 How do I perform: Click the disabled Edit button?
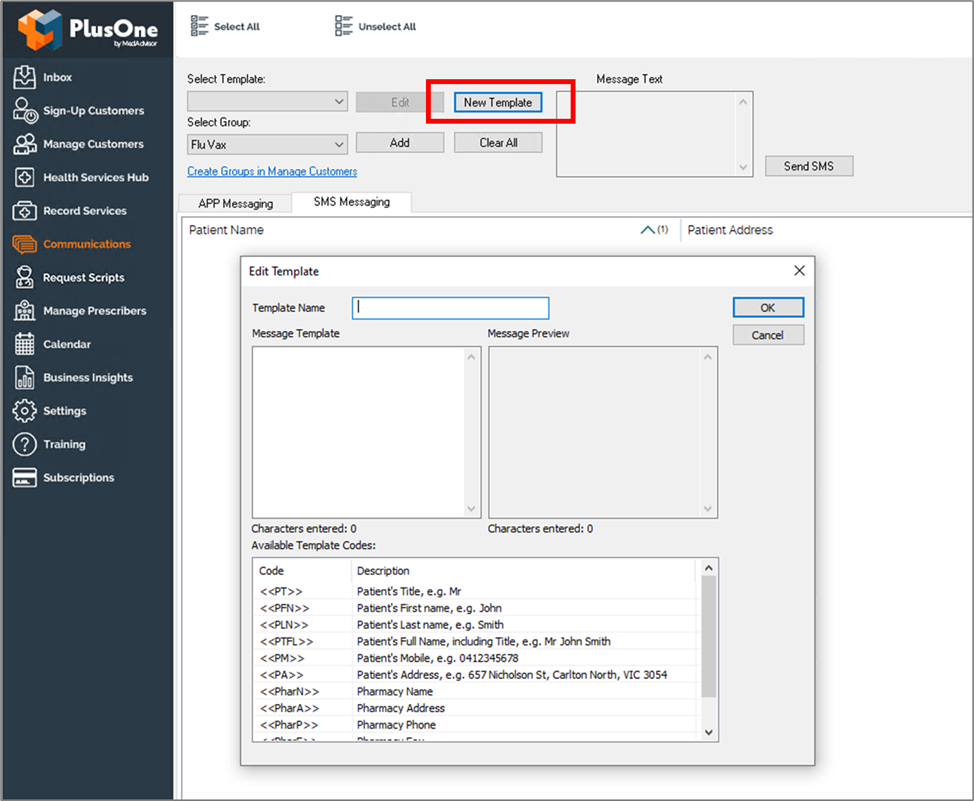(400, 103)
